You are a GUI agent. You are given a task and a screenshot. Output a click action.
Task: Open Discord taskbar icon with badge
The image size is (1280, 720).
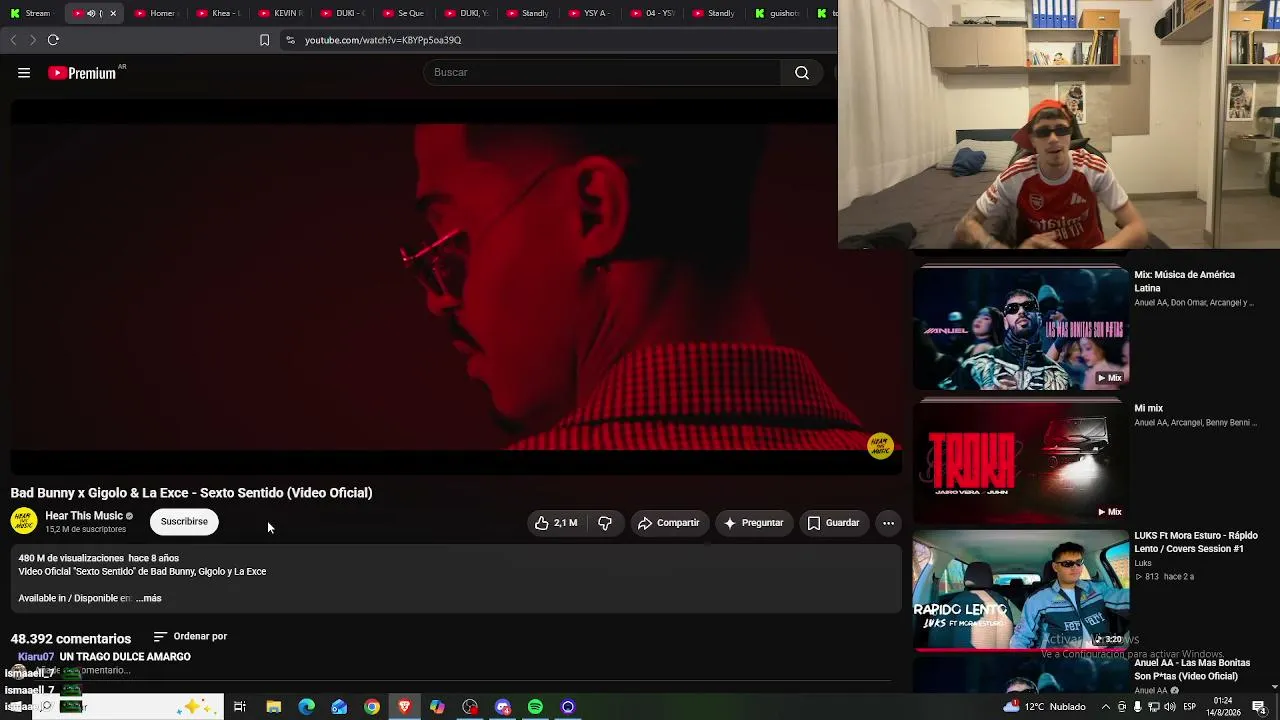(x=503, y=707)
